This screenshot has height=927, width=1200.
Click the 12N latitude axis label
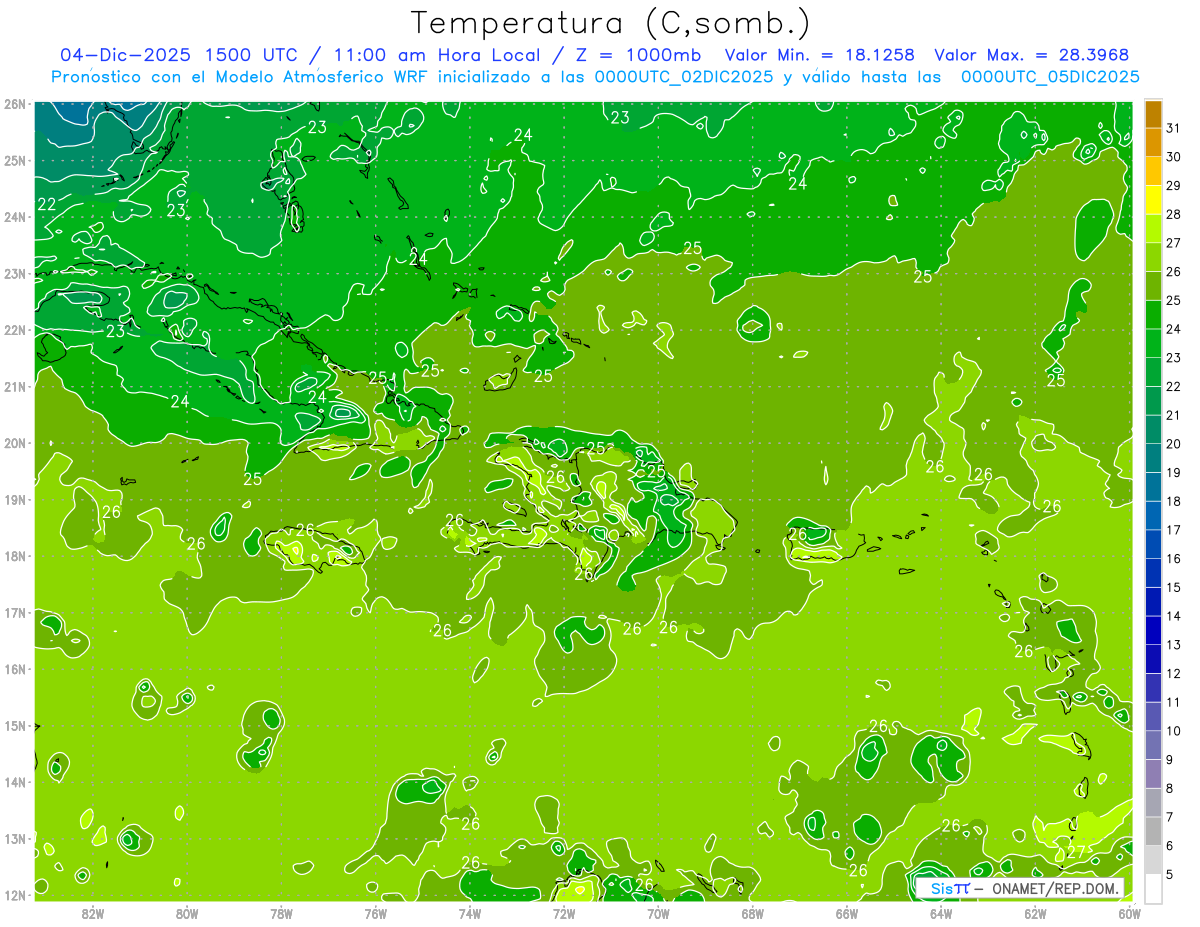click(14, 895)
